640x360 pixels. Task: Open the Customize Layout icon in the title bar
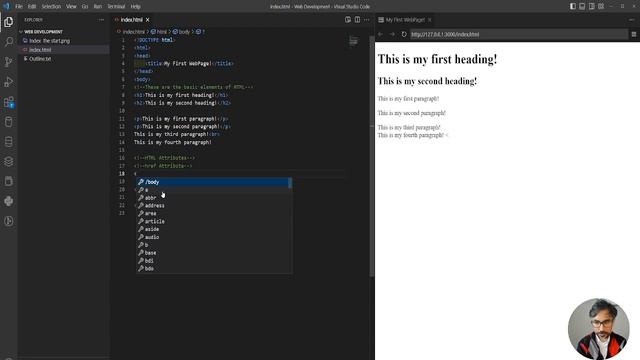(x=601, y=6)
